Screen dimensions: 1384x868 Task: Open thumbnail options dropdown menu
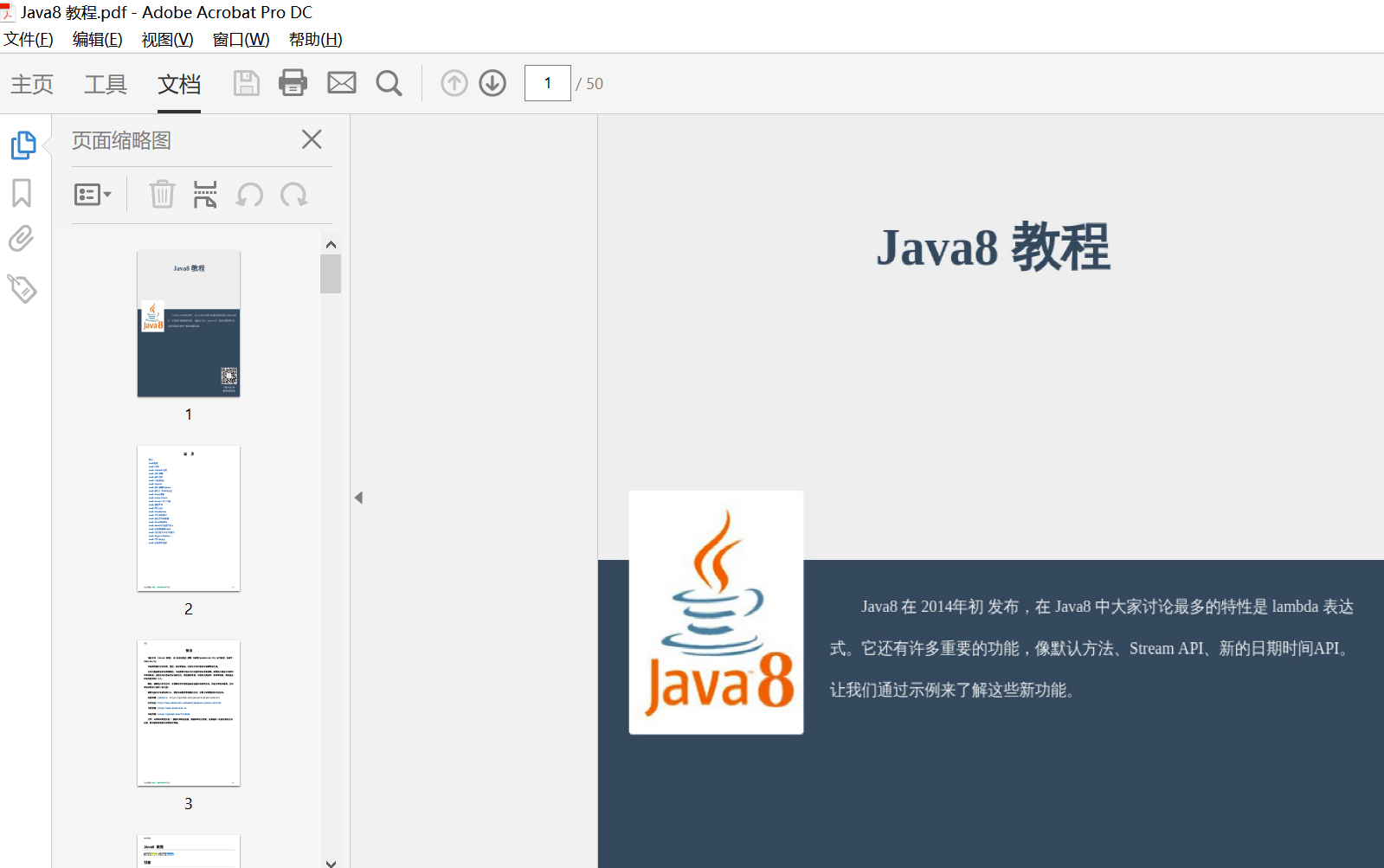tap(93, 195)
